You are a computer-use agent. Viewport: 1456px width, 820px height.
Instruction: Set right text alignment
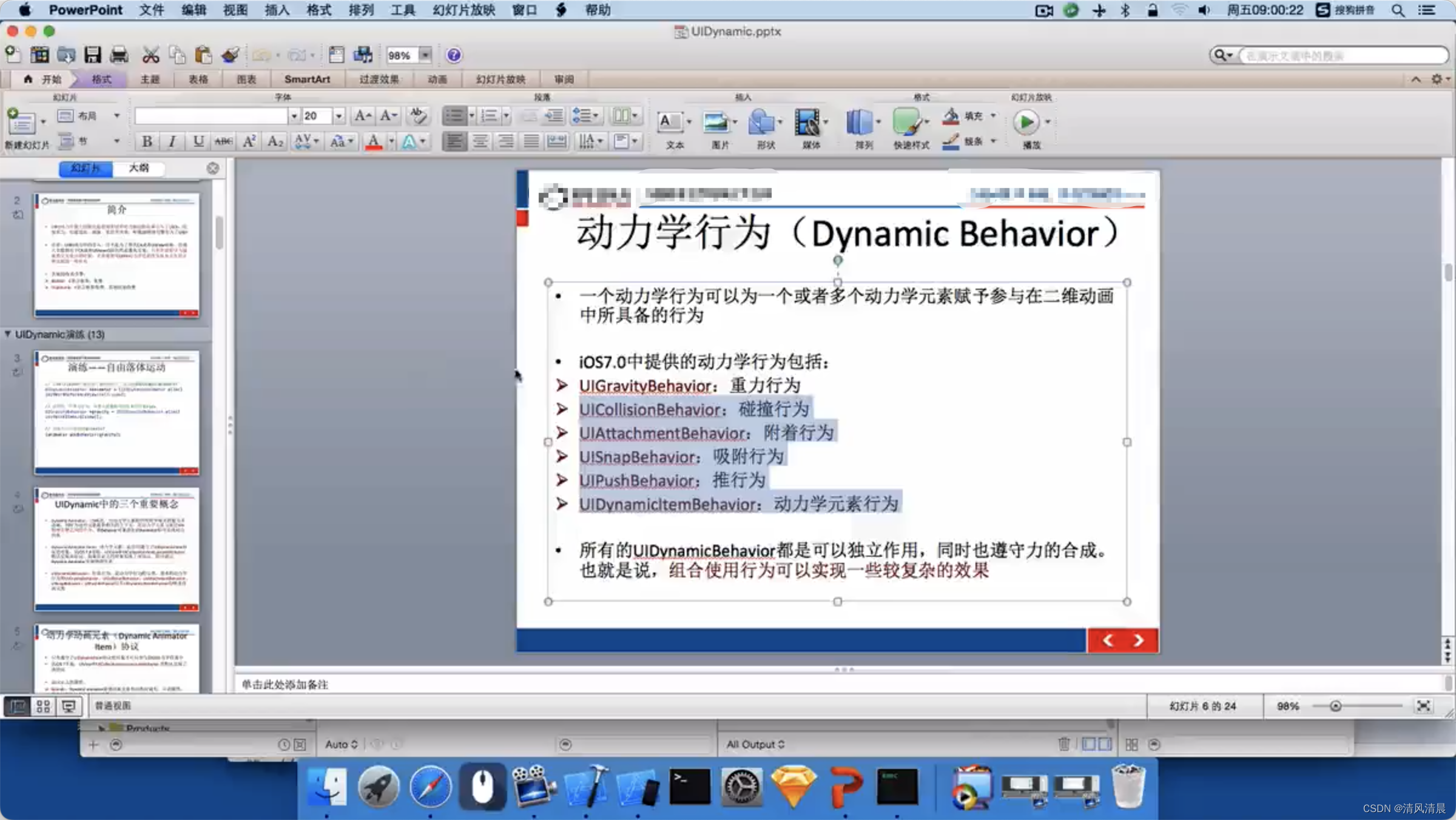(x=505, y=141)
